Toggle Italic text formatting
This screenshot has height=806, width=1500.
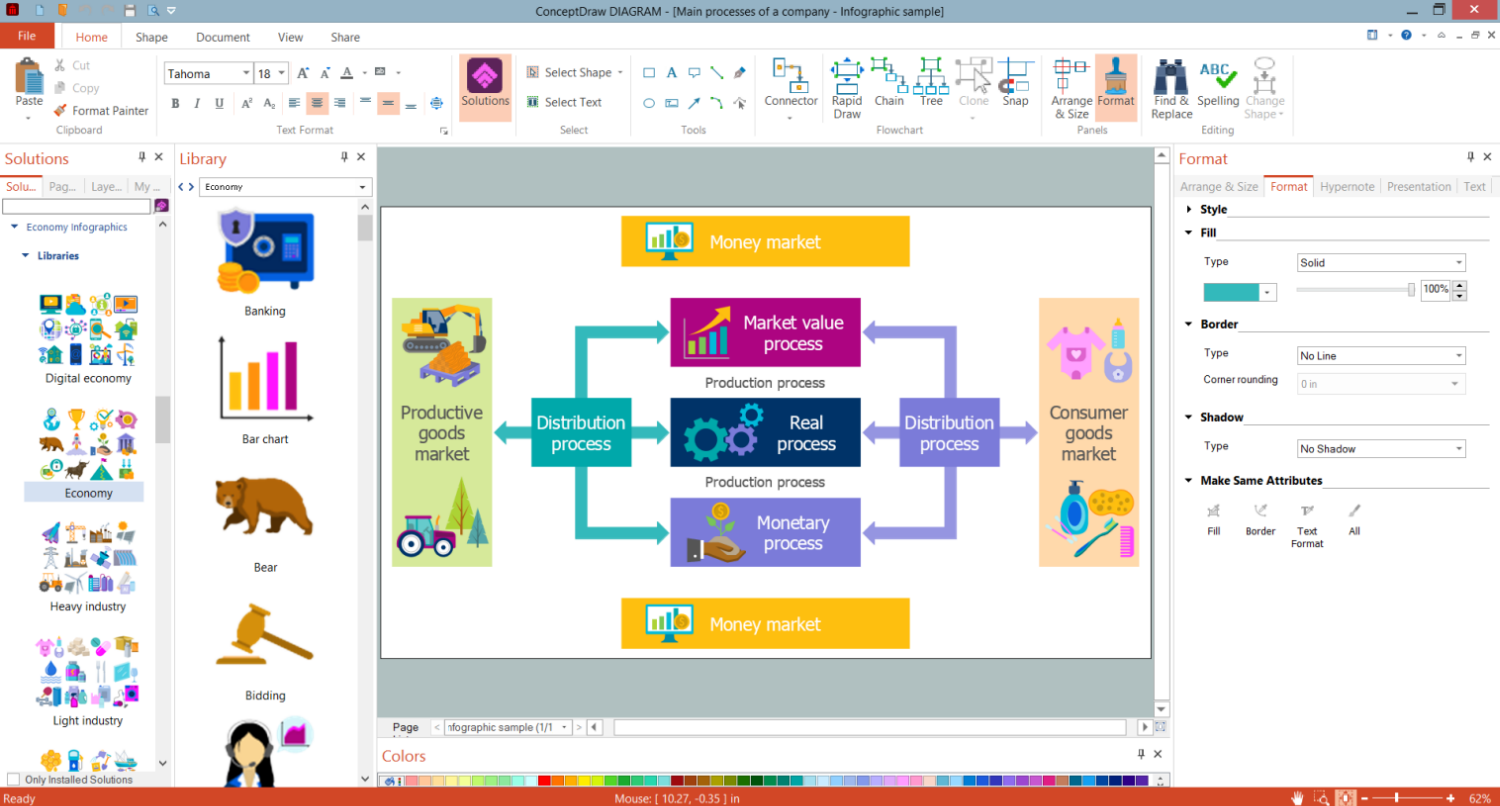(196, 103)
